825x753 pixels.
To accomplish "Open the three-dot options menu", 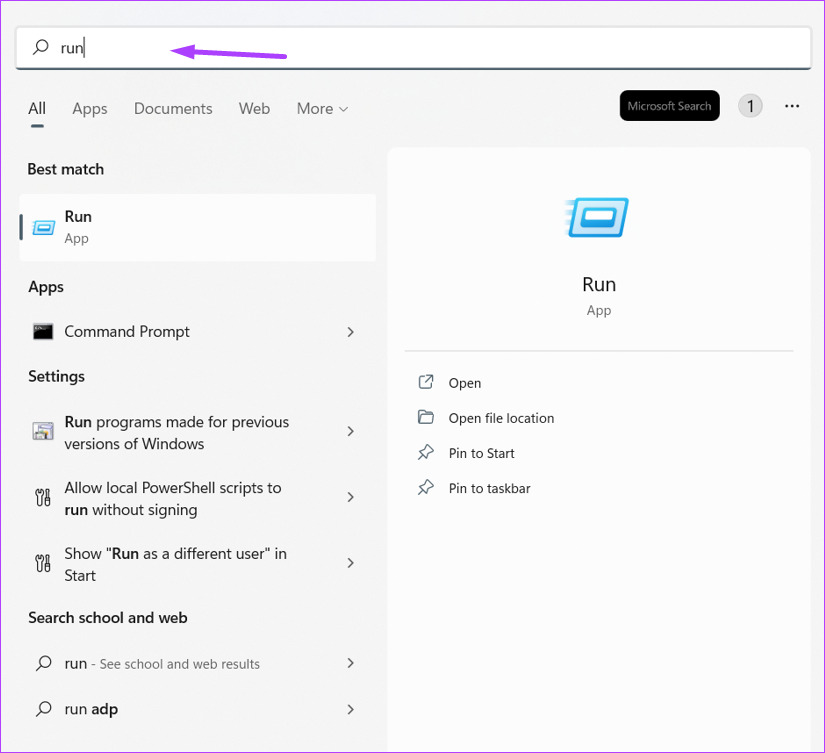I will point(792,106).
